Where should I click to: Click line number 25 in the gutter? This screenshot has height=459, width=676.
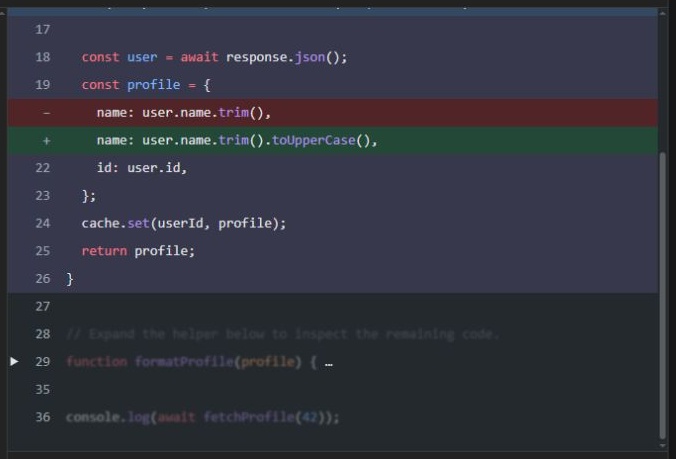pos(43,250)
